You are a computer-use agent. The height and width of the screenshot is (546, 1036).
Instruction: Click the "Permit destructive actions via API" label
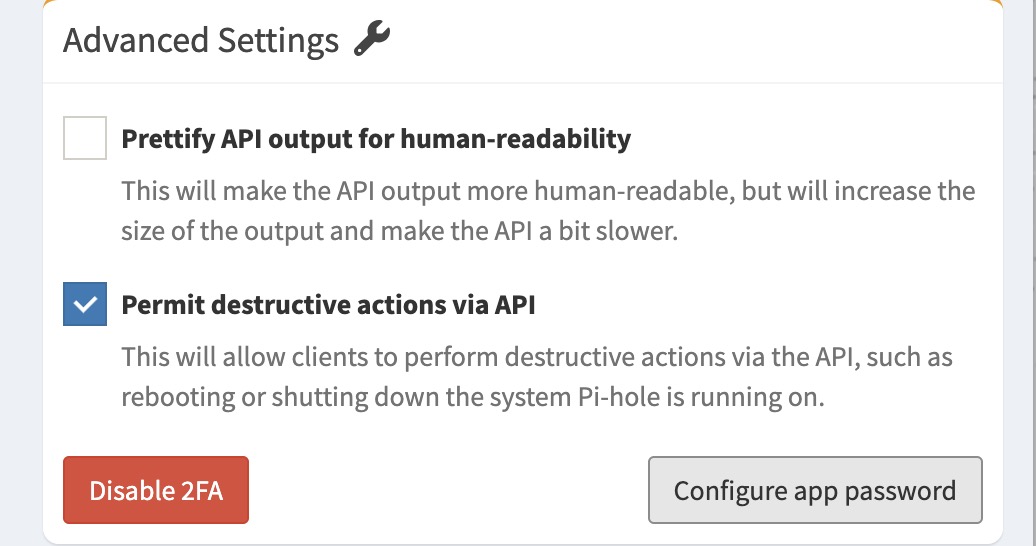[x=328, y=305]
